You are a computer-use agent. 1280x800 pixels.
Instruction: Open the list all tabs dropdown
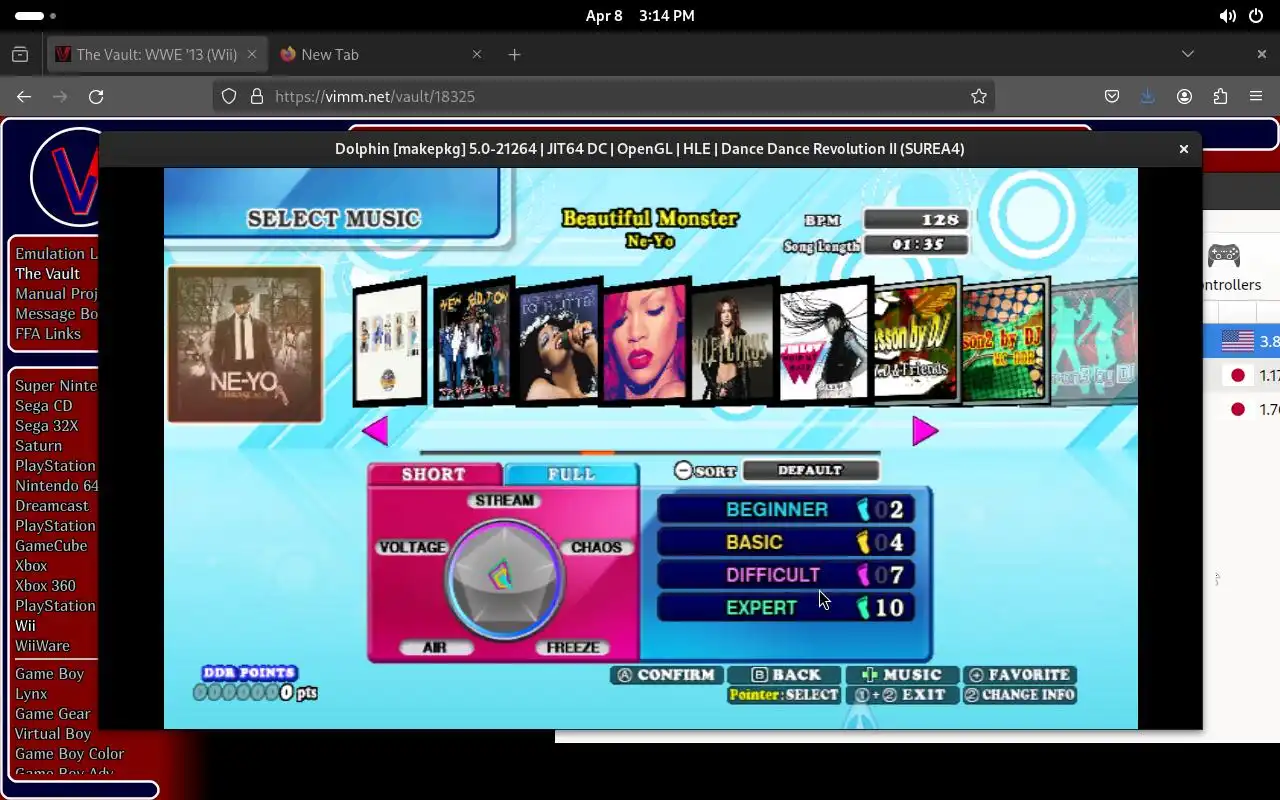(1188, 54)
